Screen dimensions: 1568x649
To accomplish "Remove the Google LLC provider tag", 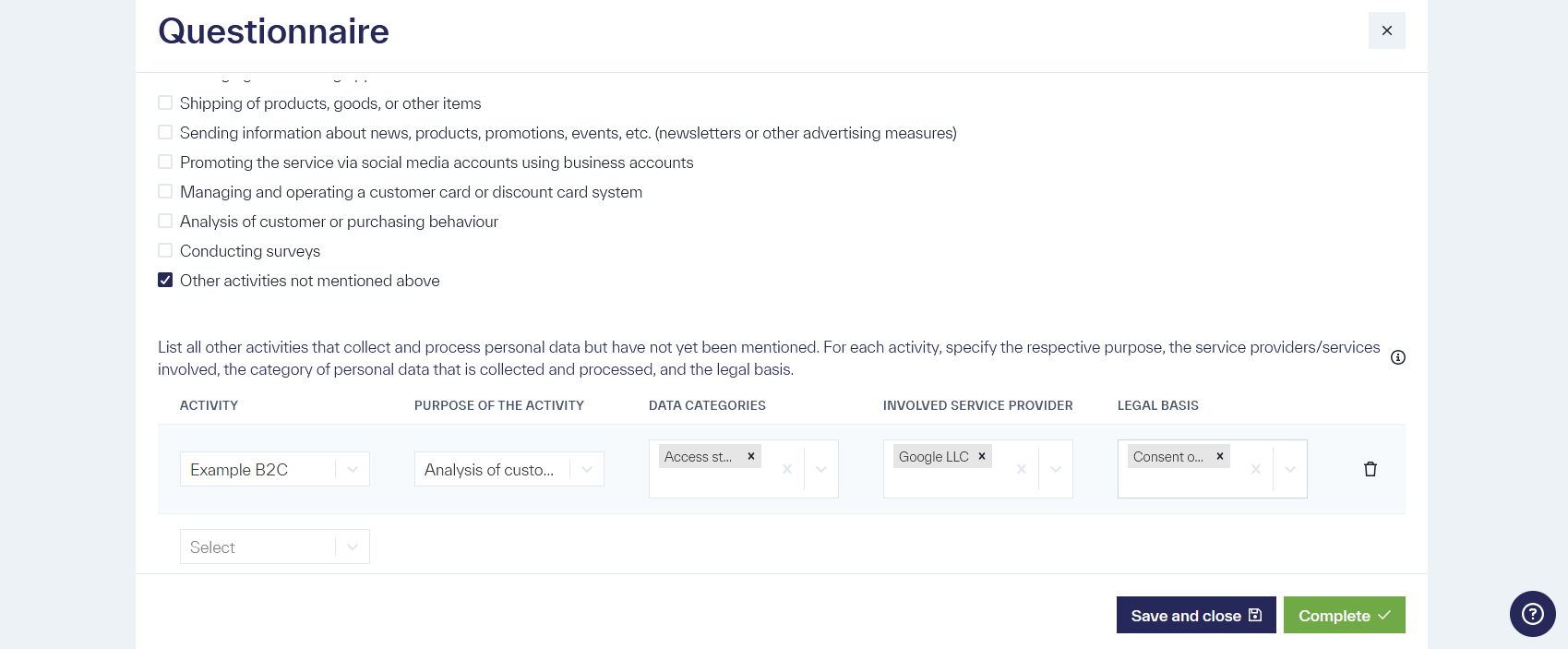I will click(x=982, y=456).
